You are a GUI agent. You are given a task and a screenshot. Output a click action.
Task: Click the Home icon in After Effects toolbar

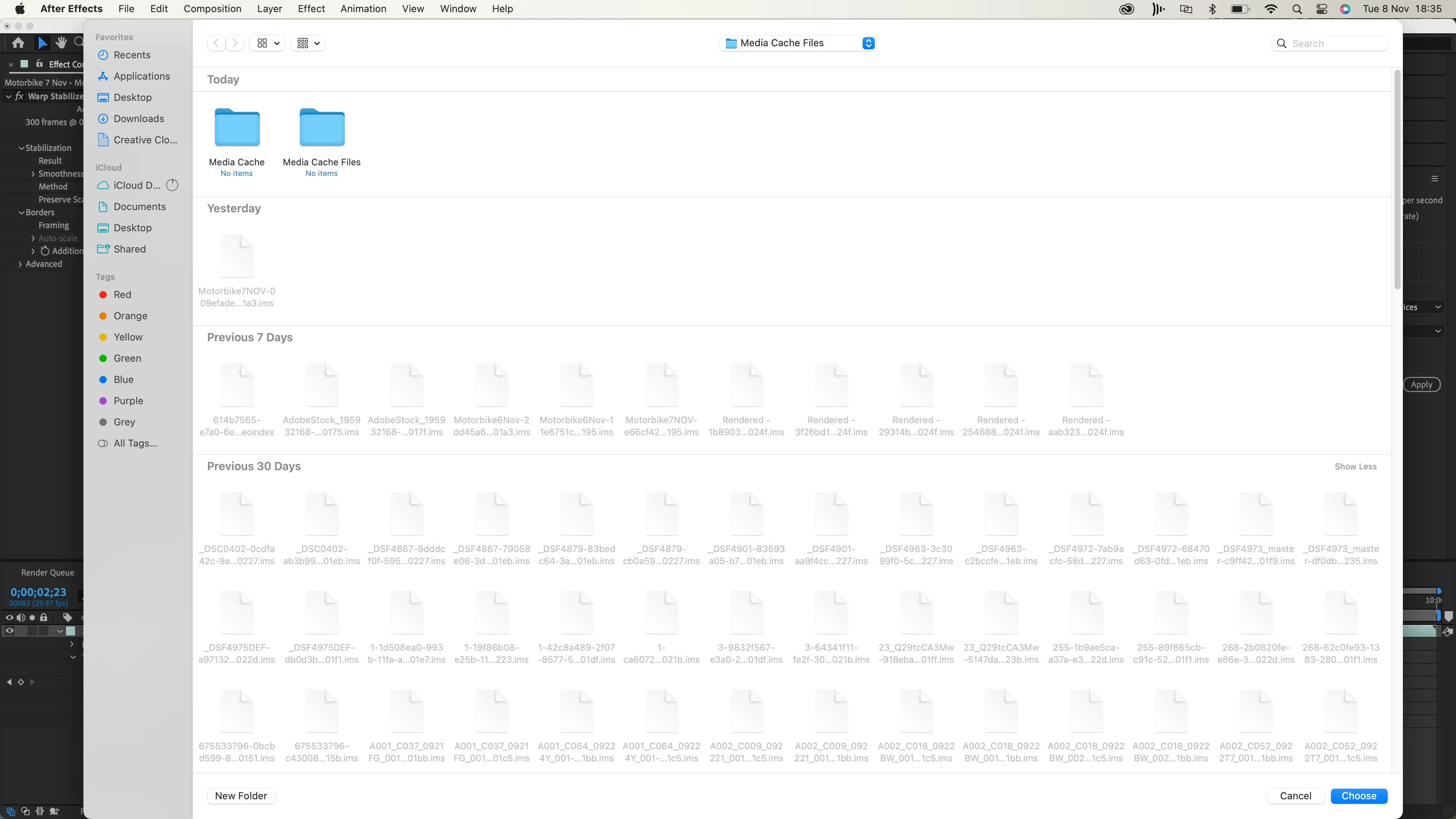pyautogui.click(x=18, y=43)
